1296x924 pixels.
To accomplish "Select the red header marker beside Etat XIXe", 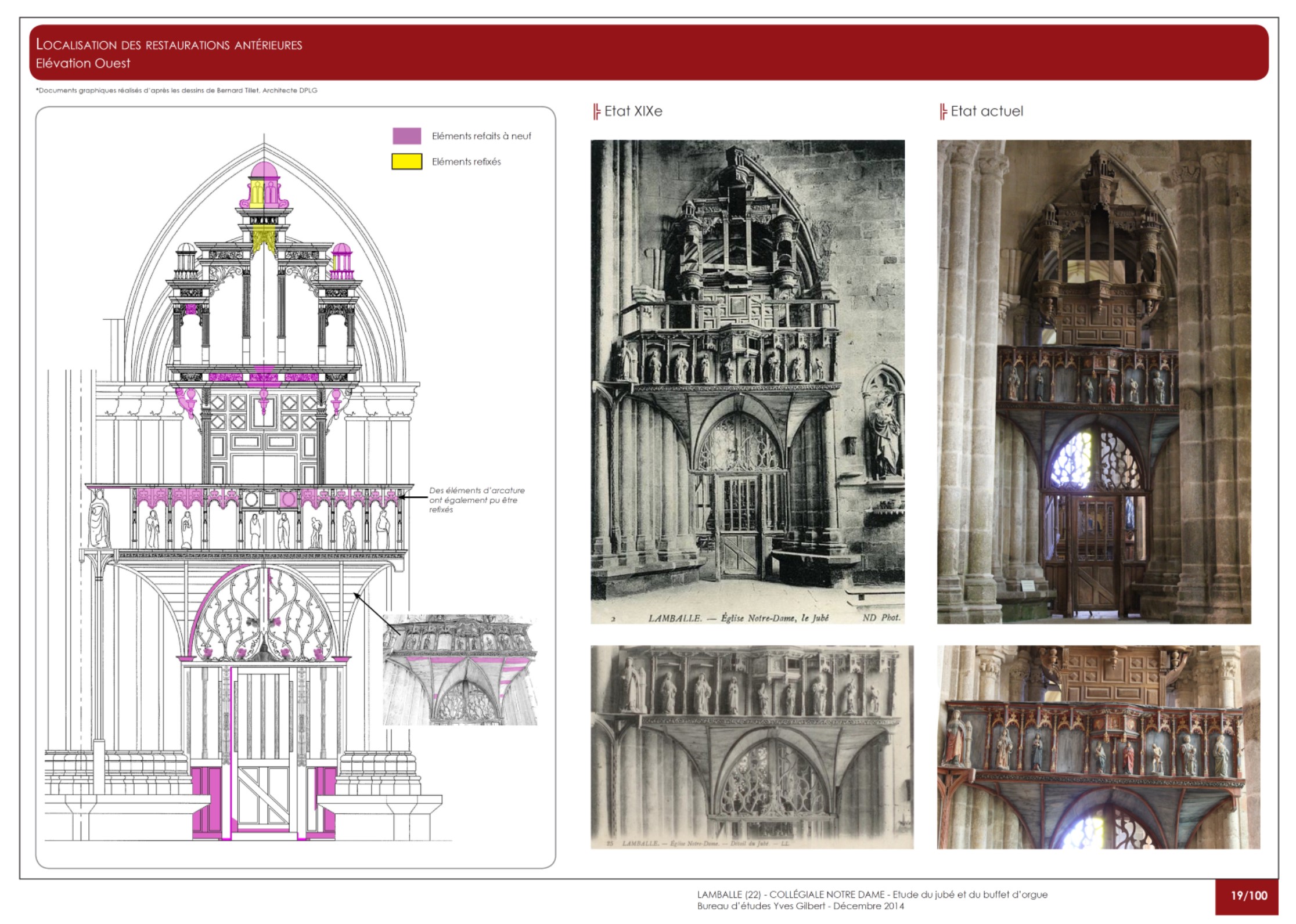I will [597, 112].
